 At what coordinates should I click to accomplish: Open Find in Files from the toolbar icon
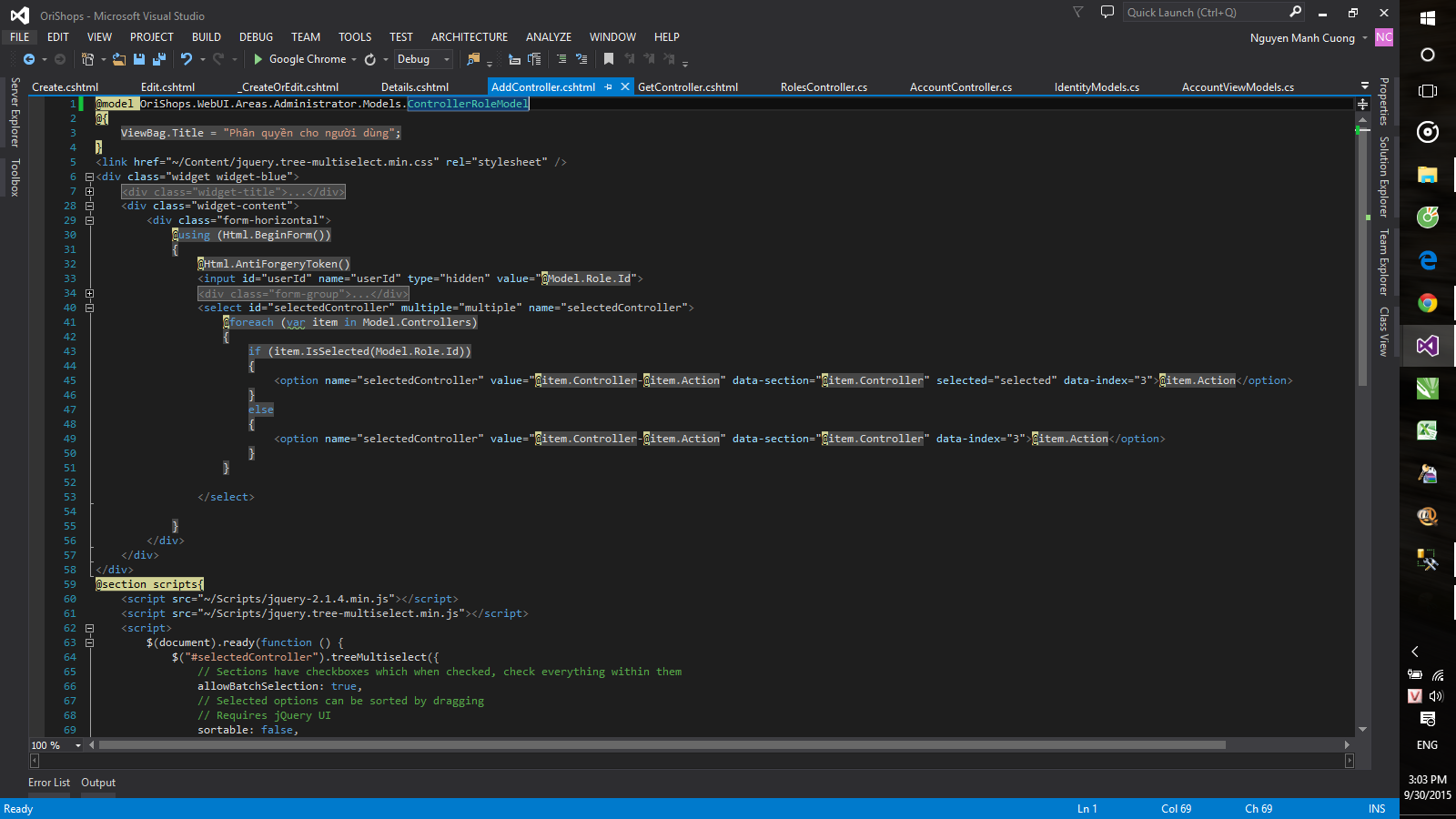point(473,59)
